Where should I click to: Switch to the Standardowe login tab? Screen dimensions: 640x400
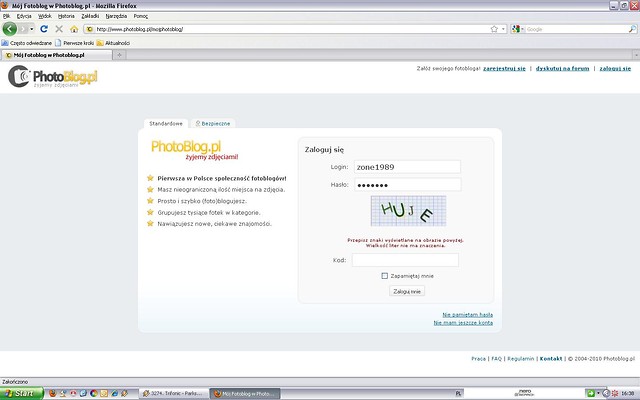point(166,123)
